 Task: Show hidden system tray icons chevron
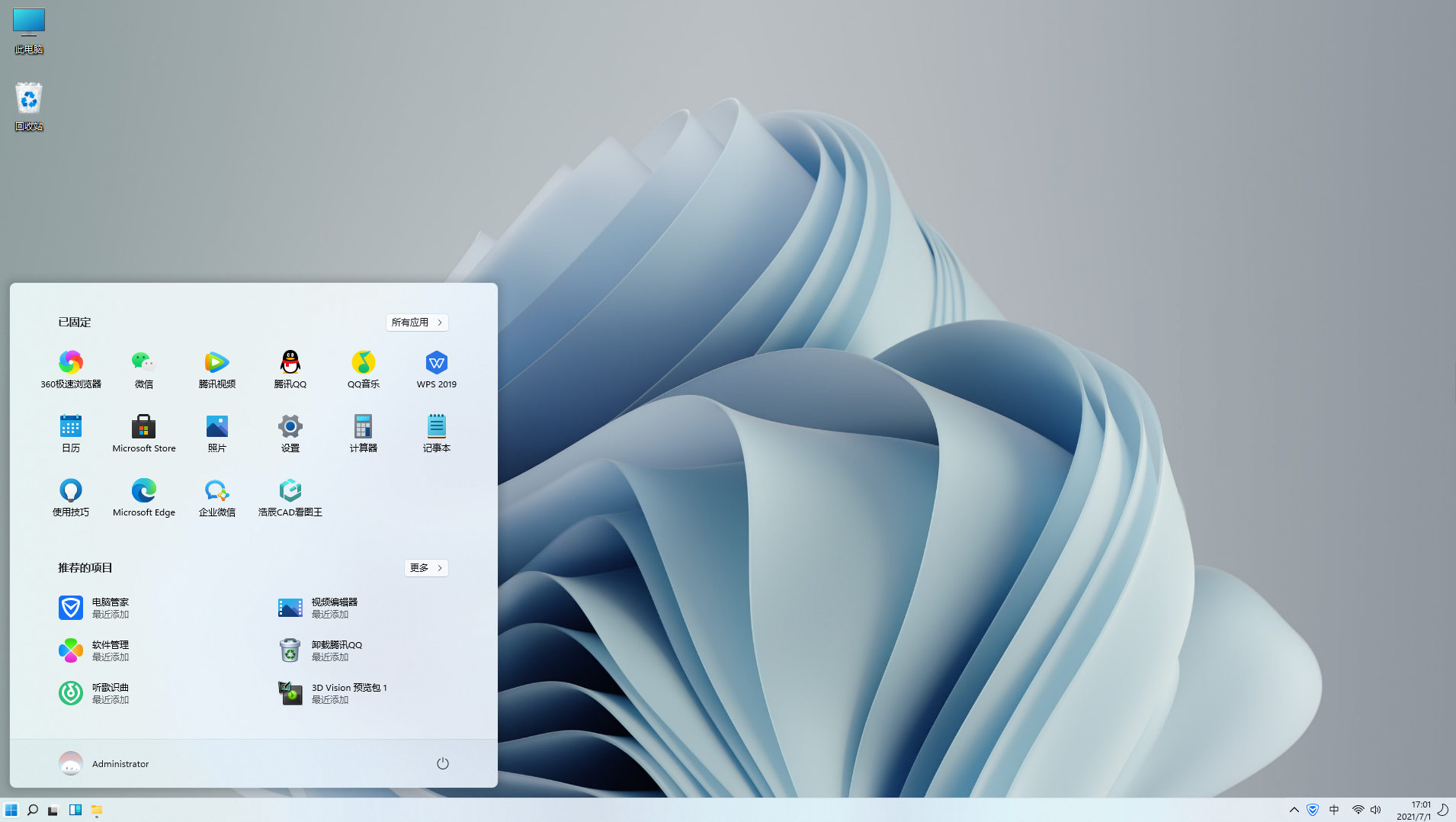pos(1294,810)
